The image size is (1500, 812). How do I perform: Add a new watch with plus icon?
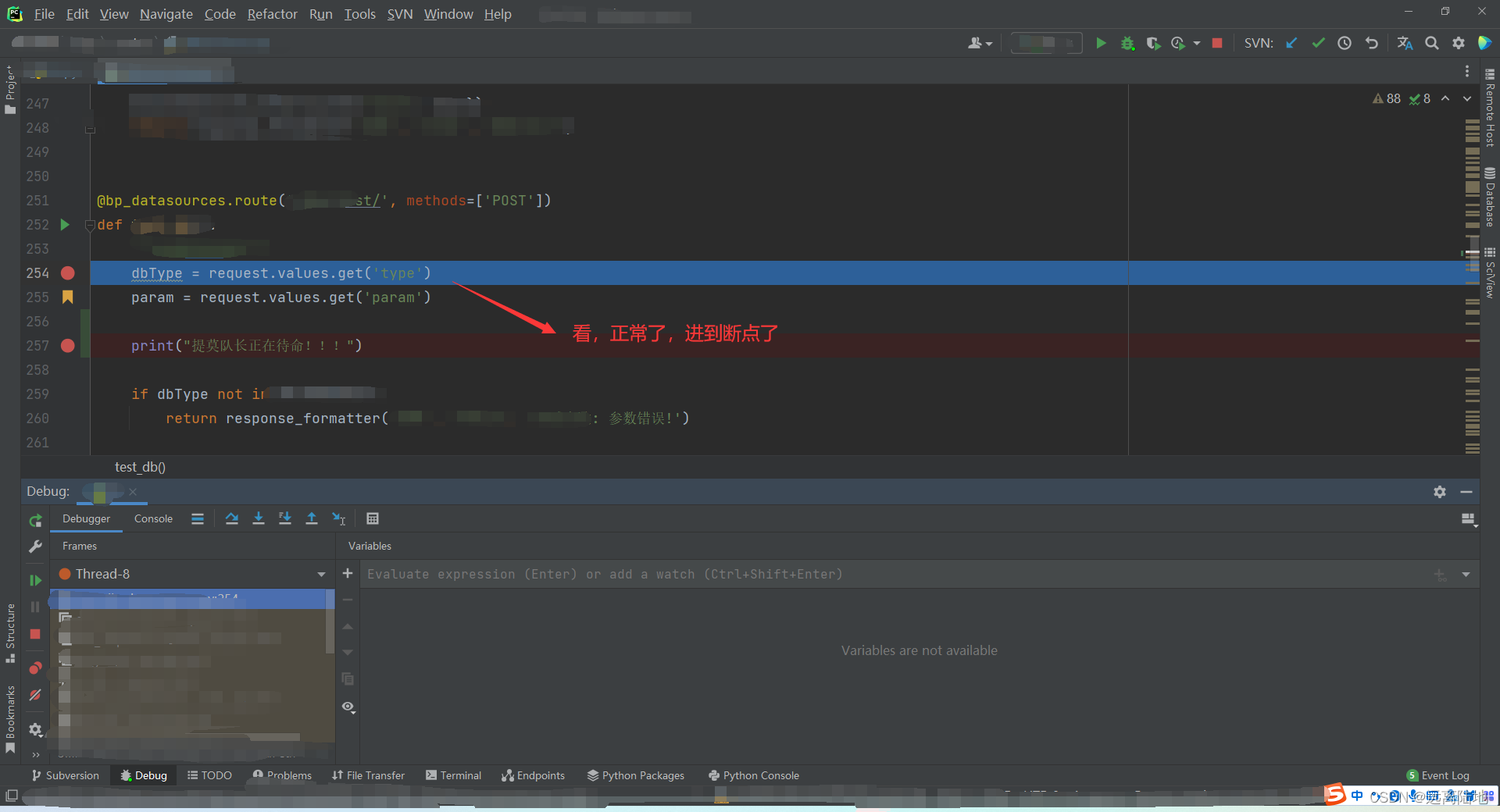click(348, 574)
